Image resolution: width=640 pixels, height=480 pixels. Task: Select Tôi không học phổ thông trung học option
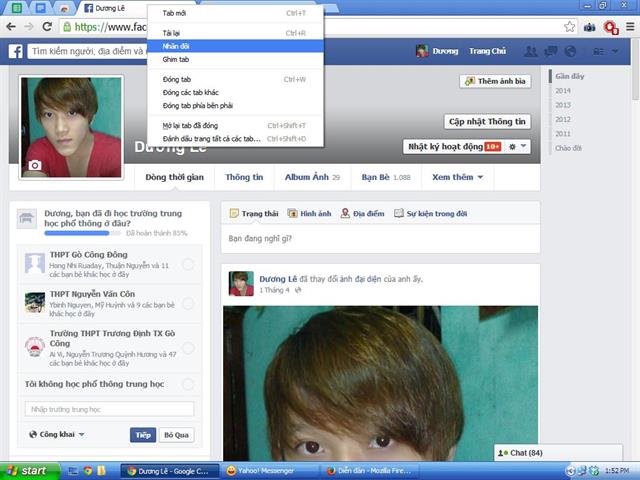(x=188, y=384)
